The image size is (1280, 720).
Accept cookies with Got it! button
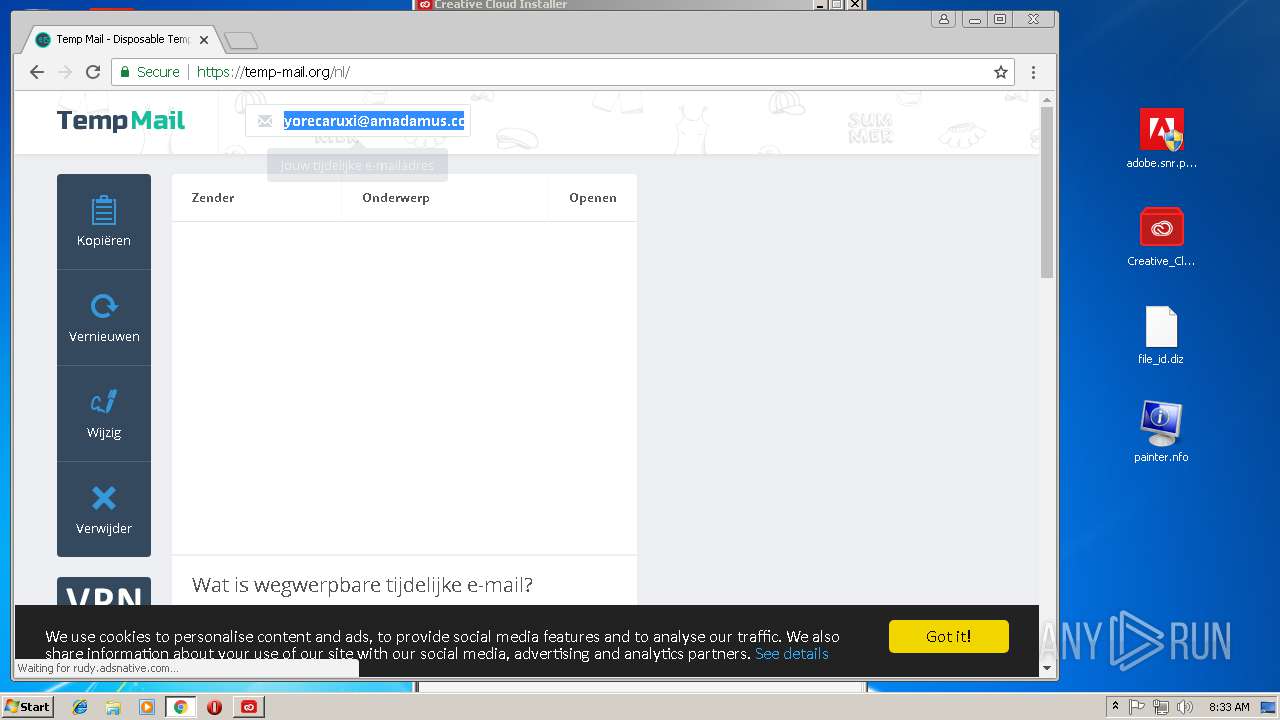948,636
